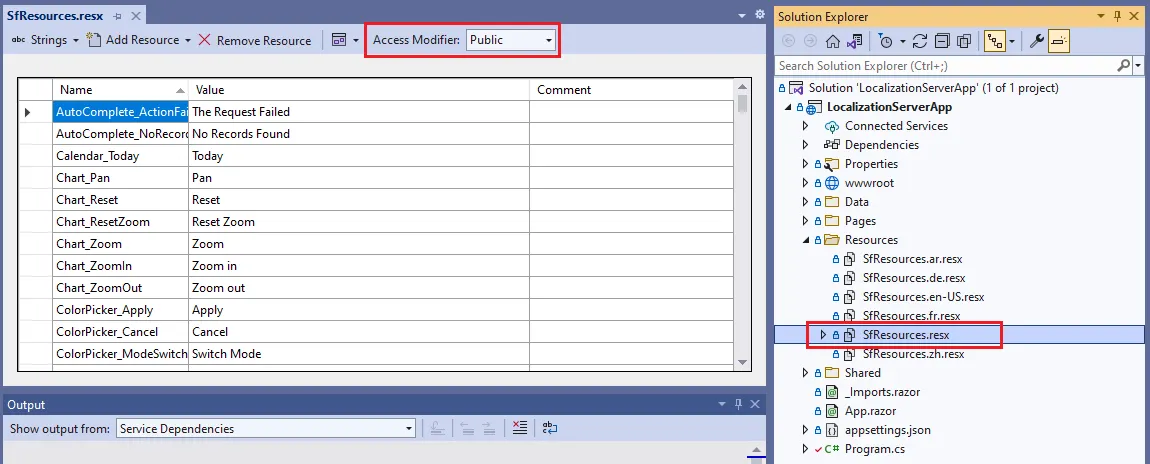Screen dimensions: 1150x464
Task: Go to next message in Output
Action: pos(490,429)
